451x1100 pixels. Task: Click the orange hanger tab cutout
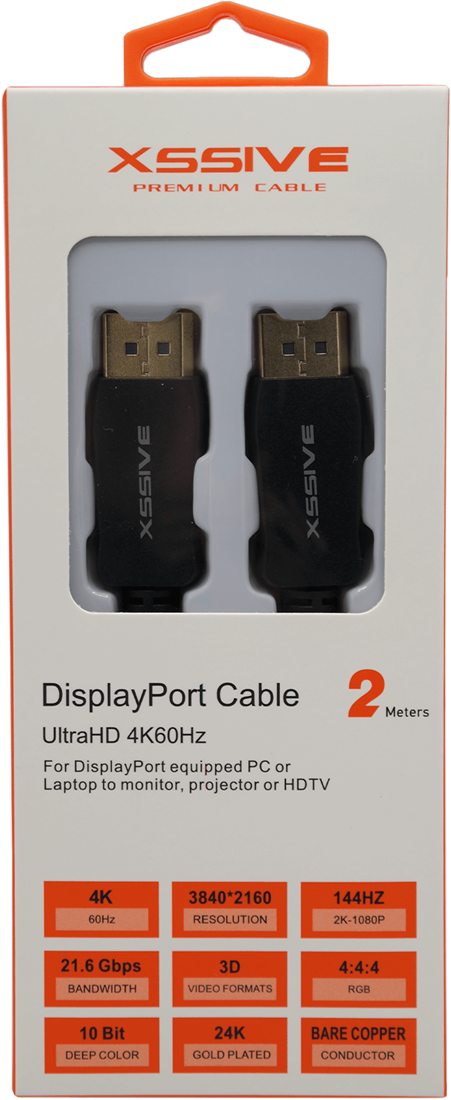(226, 44)
